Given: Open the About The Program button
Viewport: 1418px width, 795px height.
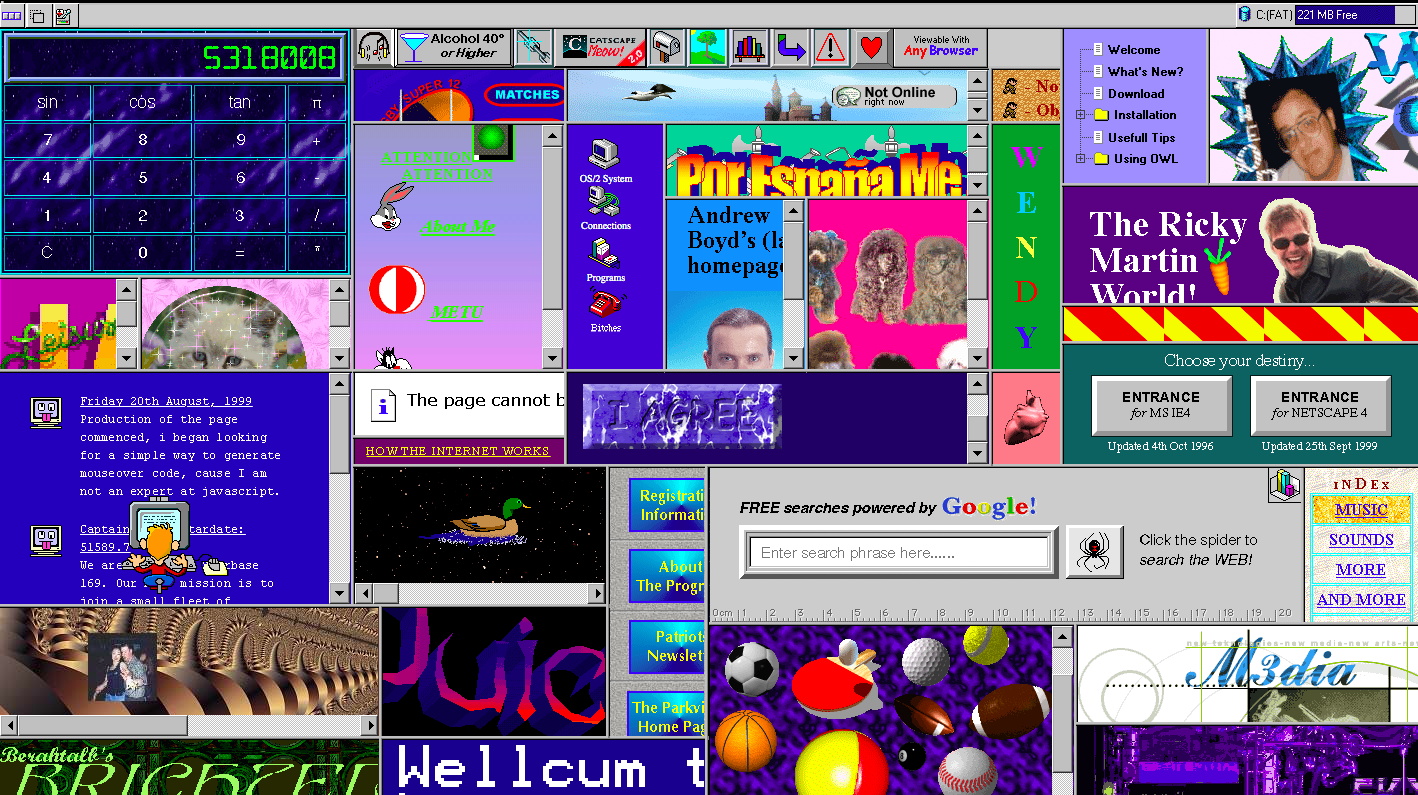Looking at the screenshot, I should tap(668, 576).
